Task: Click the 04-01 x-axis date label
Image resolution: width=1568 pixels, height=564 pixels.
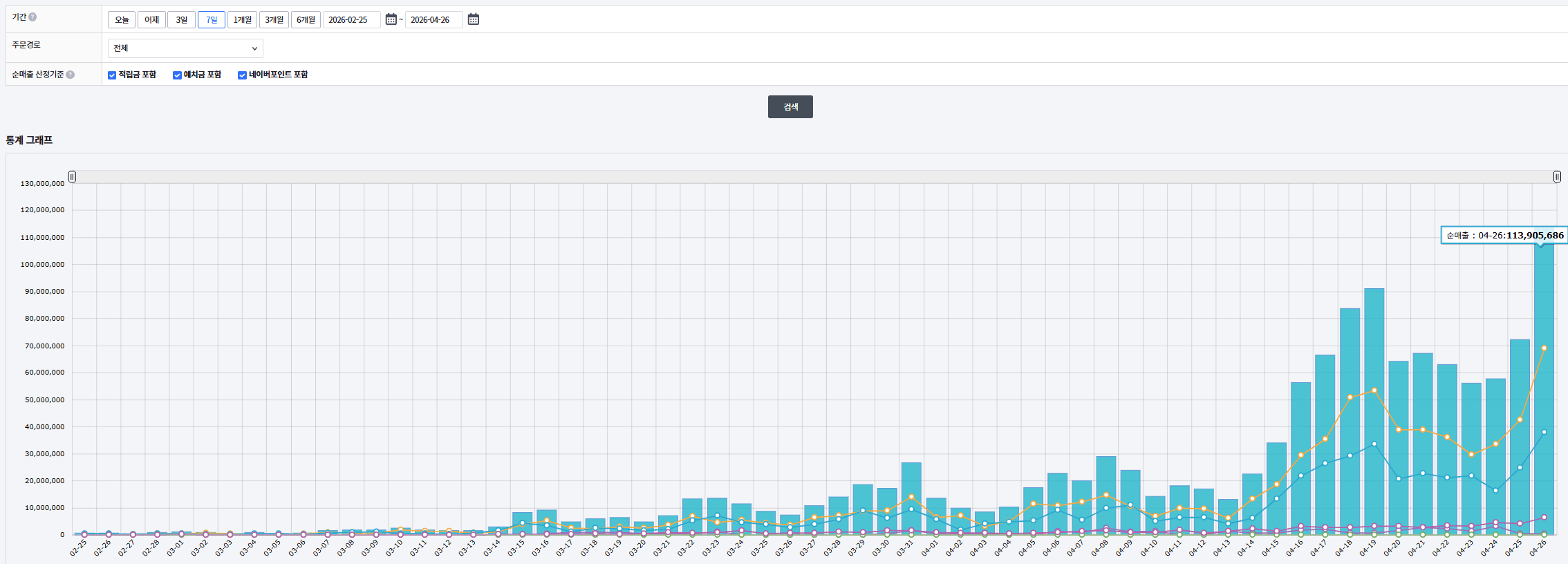Action: tap(930, 548)
